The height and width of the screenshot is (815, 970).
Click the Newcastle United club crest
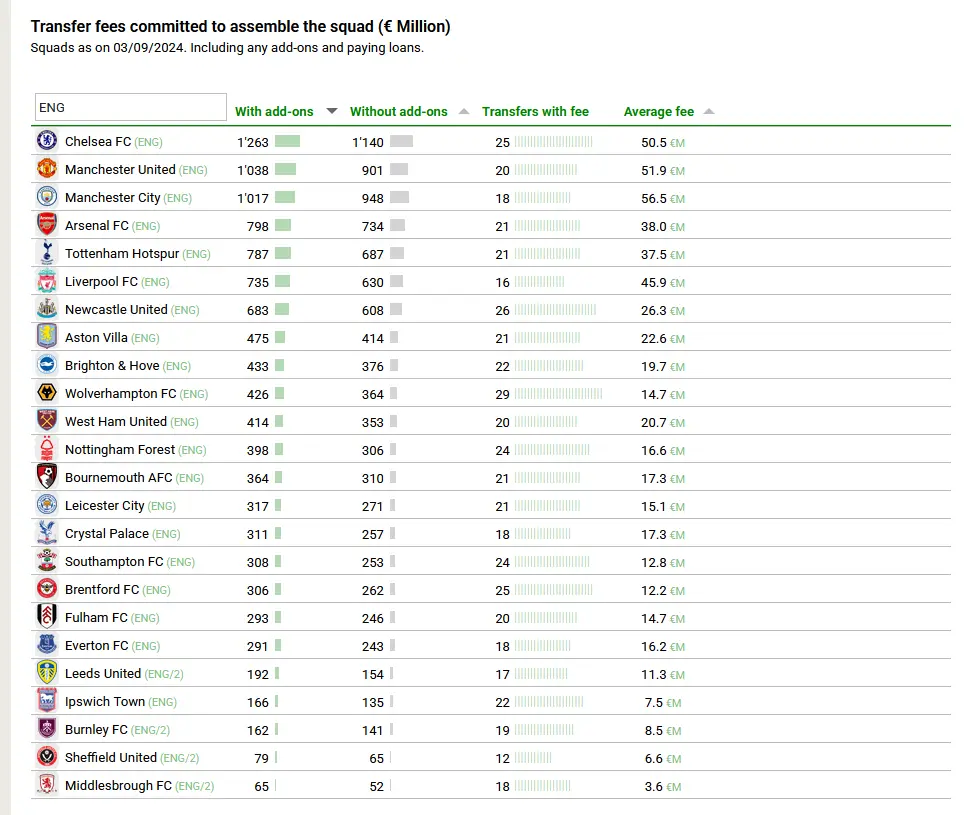pos(46,308)
